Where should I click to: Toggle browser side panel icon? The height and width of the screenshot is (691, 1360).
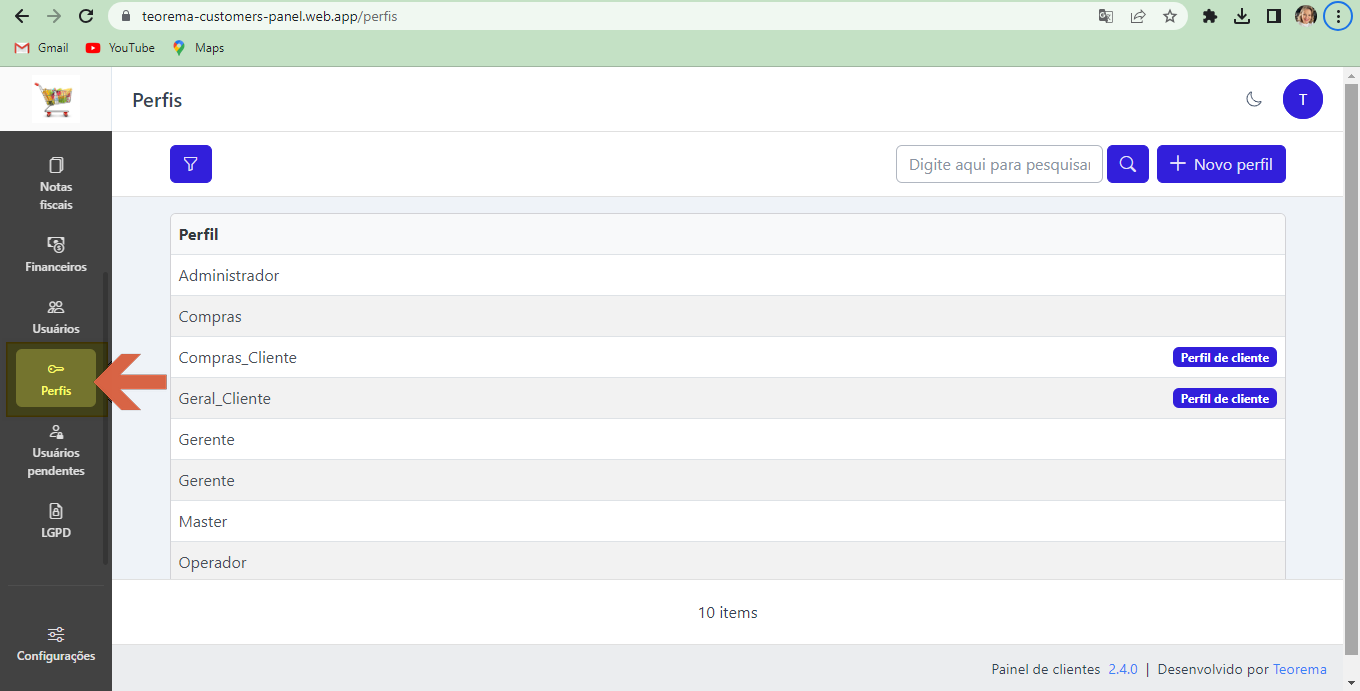tap(1274, 16)
